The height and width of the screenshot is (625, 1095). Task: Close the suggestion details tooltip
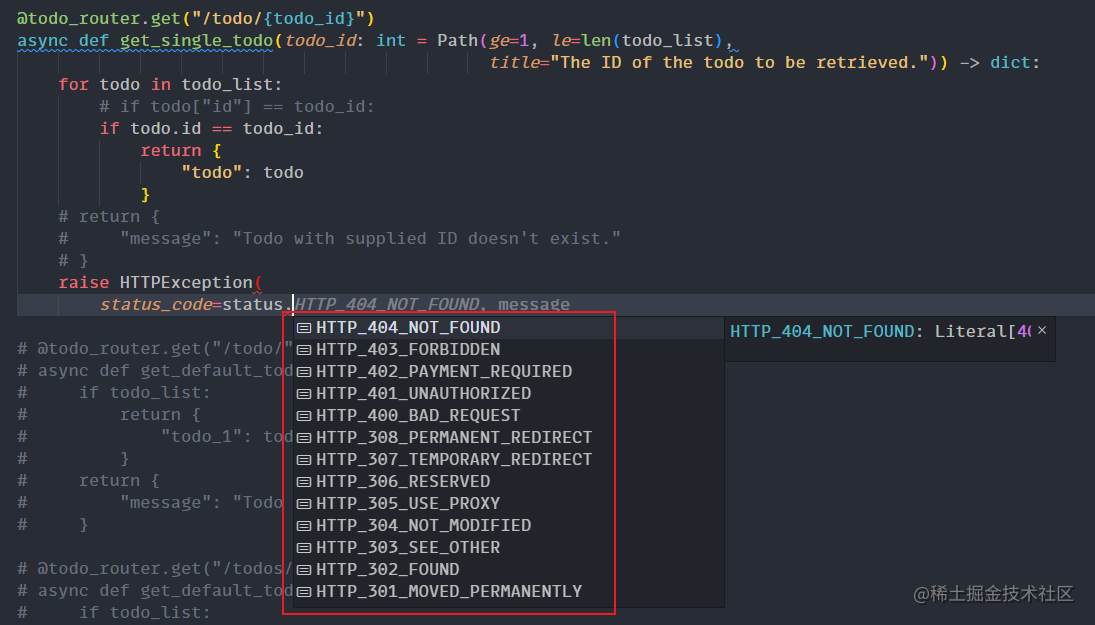tap(1042, 330)
